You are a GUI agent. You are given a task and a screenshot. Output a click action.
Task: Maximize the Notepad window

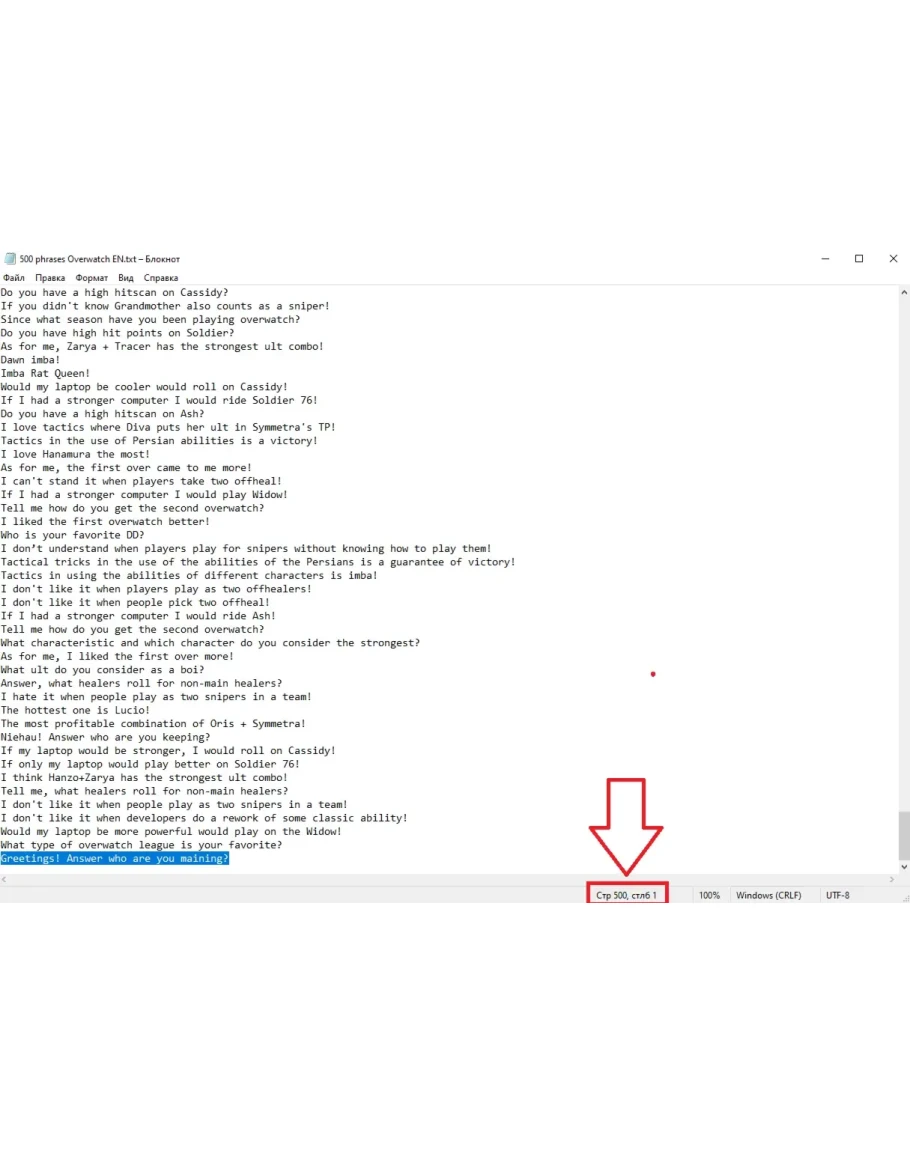(858, 259)
